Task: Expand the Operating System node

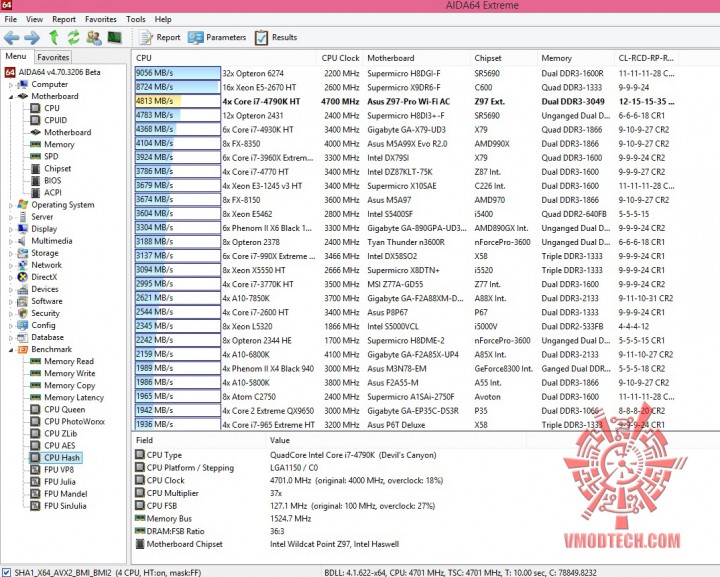Action: pos(11,205)
